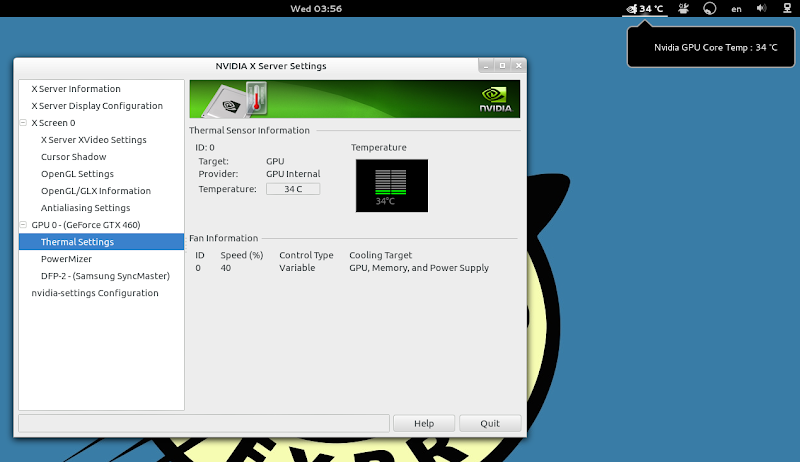The image size is (800, 462).
Task: Select the X Screen 0 entry
Action: pyautogui.click(x=53, y=123)
